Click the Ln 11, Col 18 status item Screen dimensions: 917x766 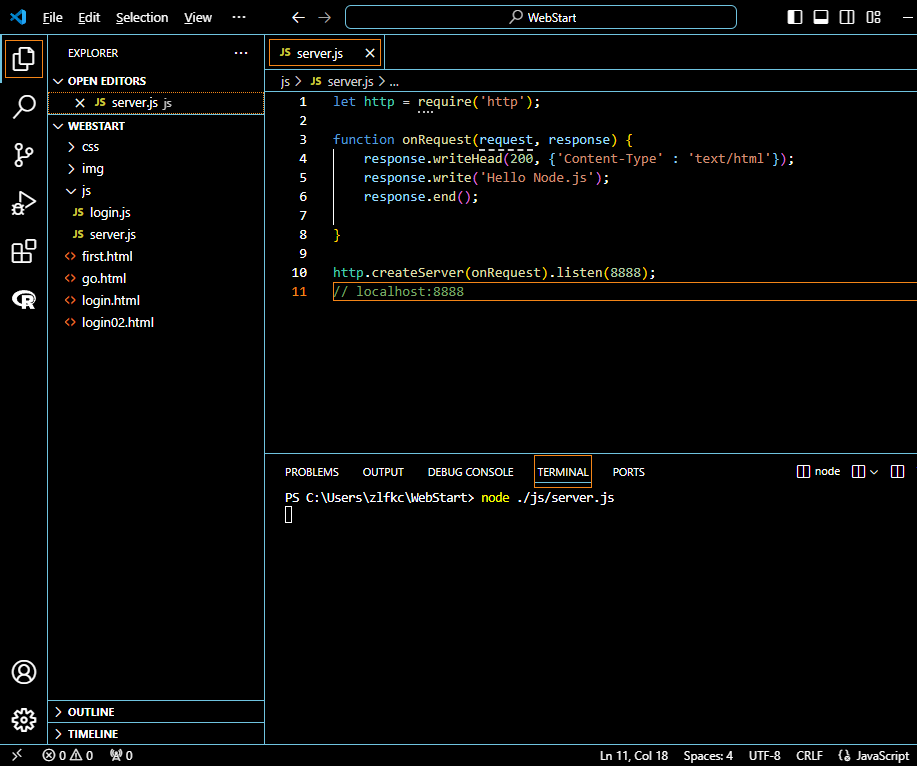[x=634, y=755]
